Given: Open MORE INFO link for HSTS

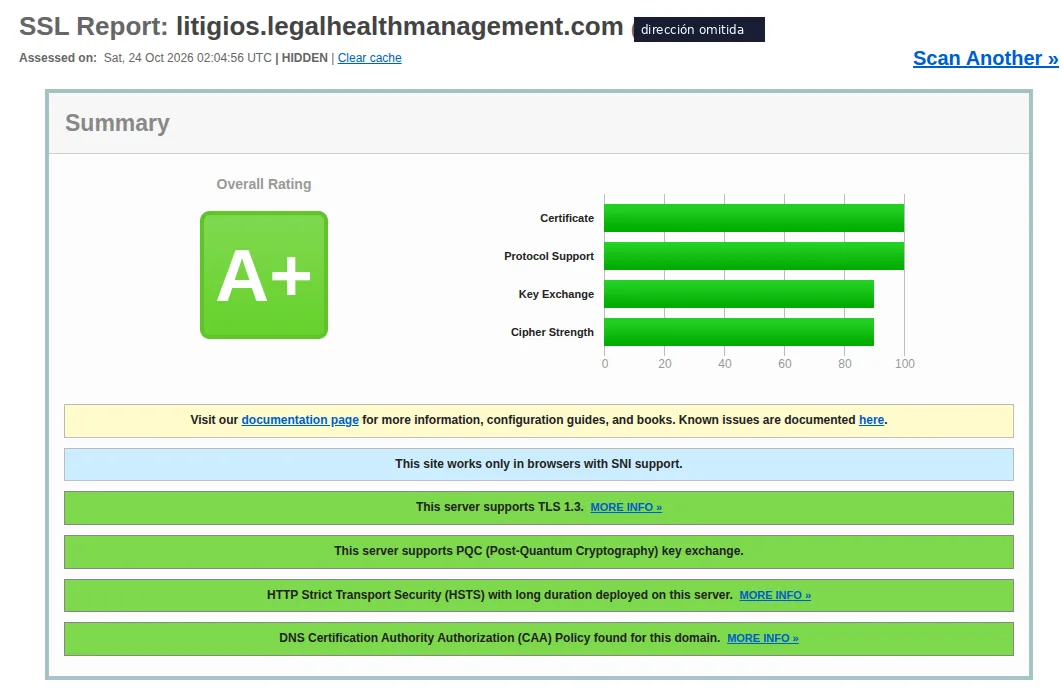Looking at the screenshot, I should (775, 595).
